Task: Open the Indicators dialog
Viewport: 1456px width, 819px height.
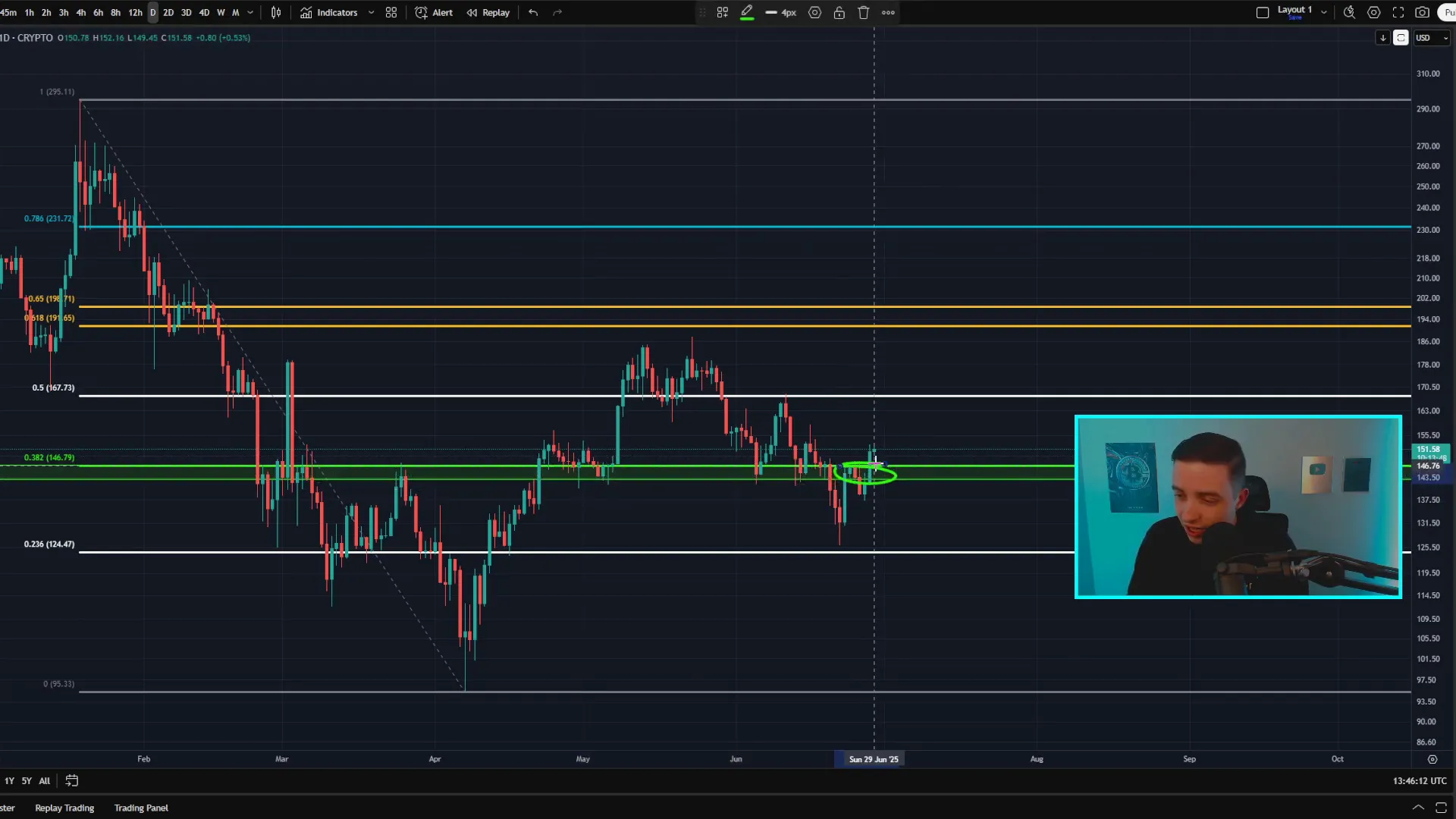Action: [329, 12]
